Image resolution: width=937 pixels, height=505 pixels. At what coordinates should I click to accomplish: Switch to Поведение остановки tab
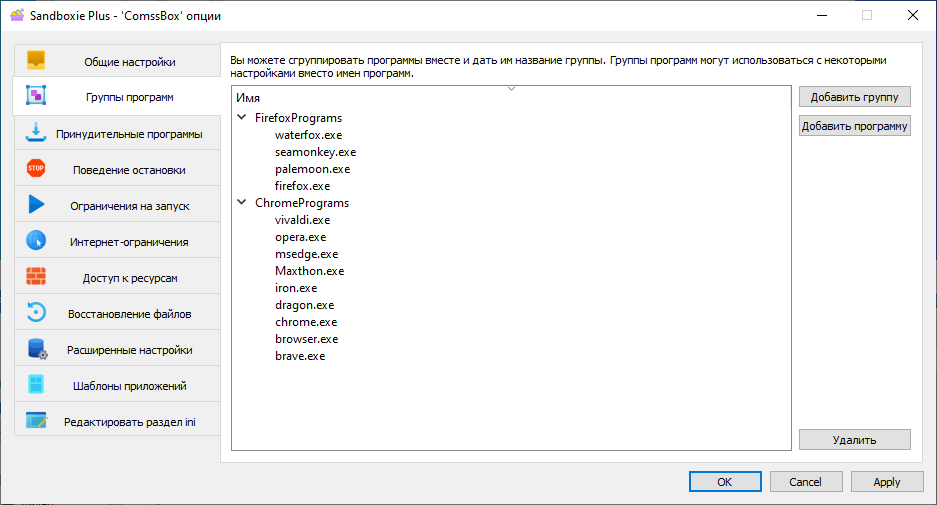pyautogui.click(x=117, y=169)
